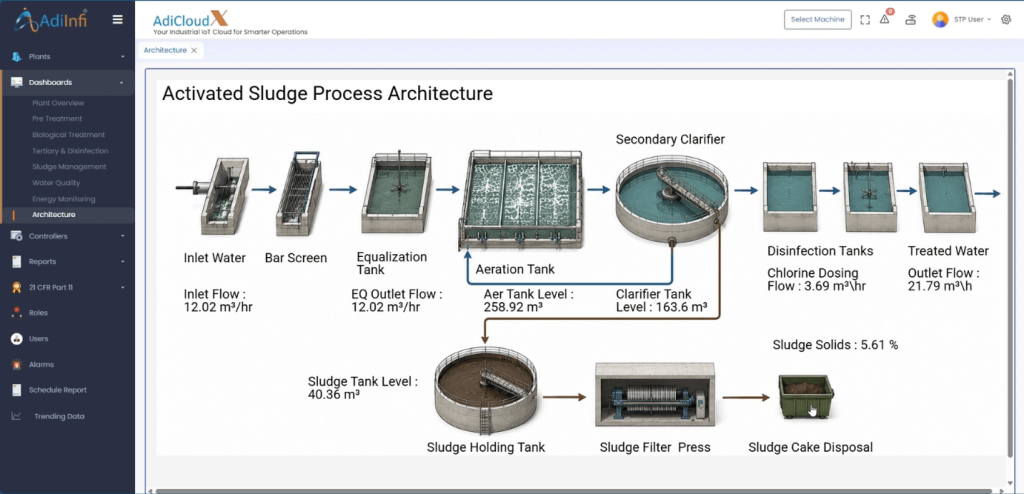Screen dimensions: 1024x494
Task: Click the Clarifier Tank Level 163.6 m³ value
Action: click(662, 301)
